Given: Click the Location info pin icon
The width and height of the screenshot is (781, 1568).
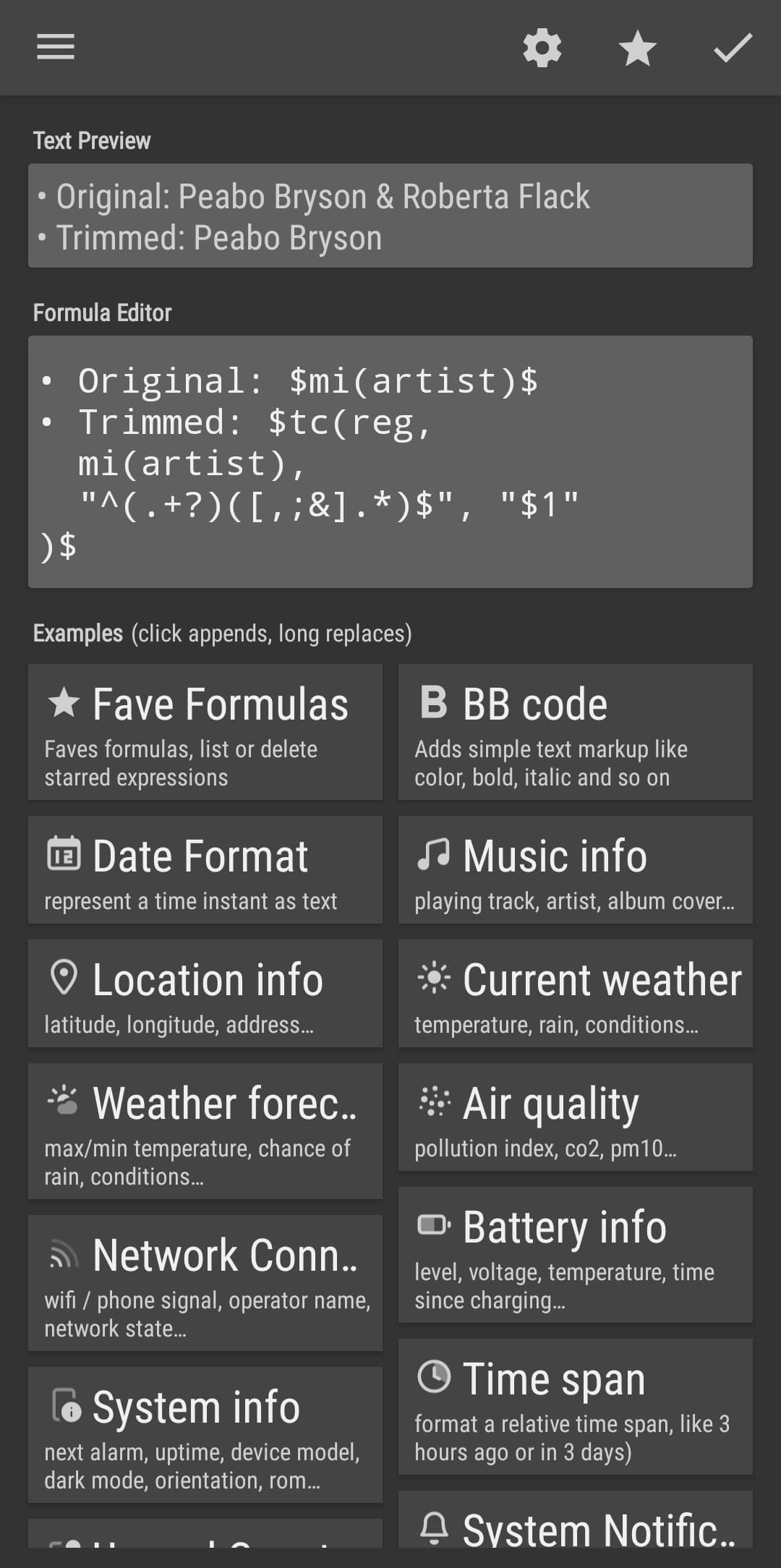Looking at the screenshot, I should coord(64,978).
